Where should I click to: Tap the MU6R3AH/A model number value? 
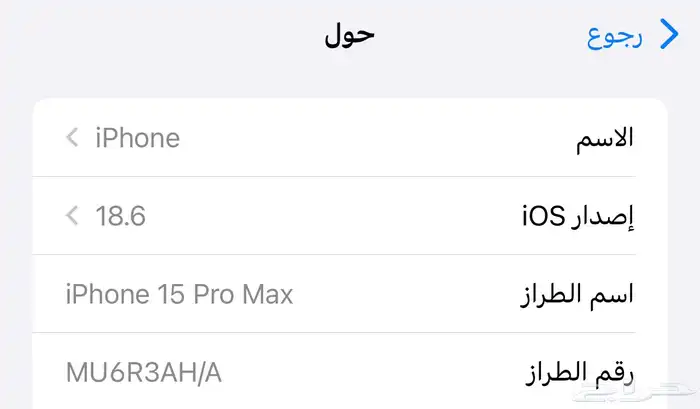coord(143,373)
